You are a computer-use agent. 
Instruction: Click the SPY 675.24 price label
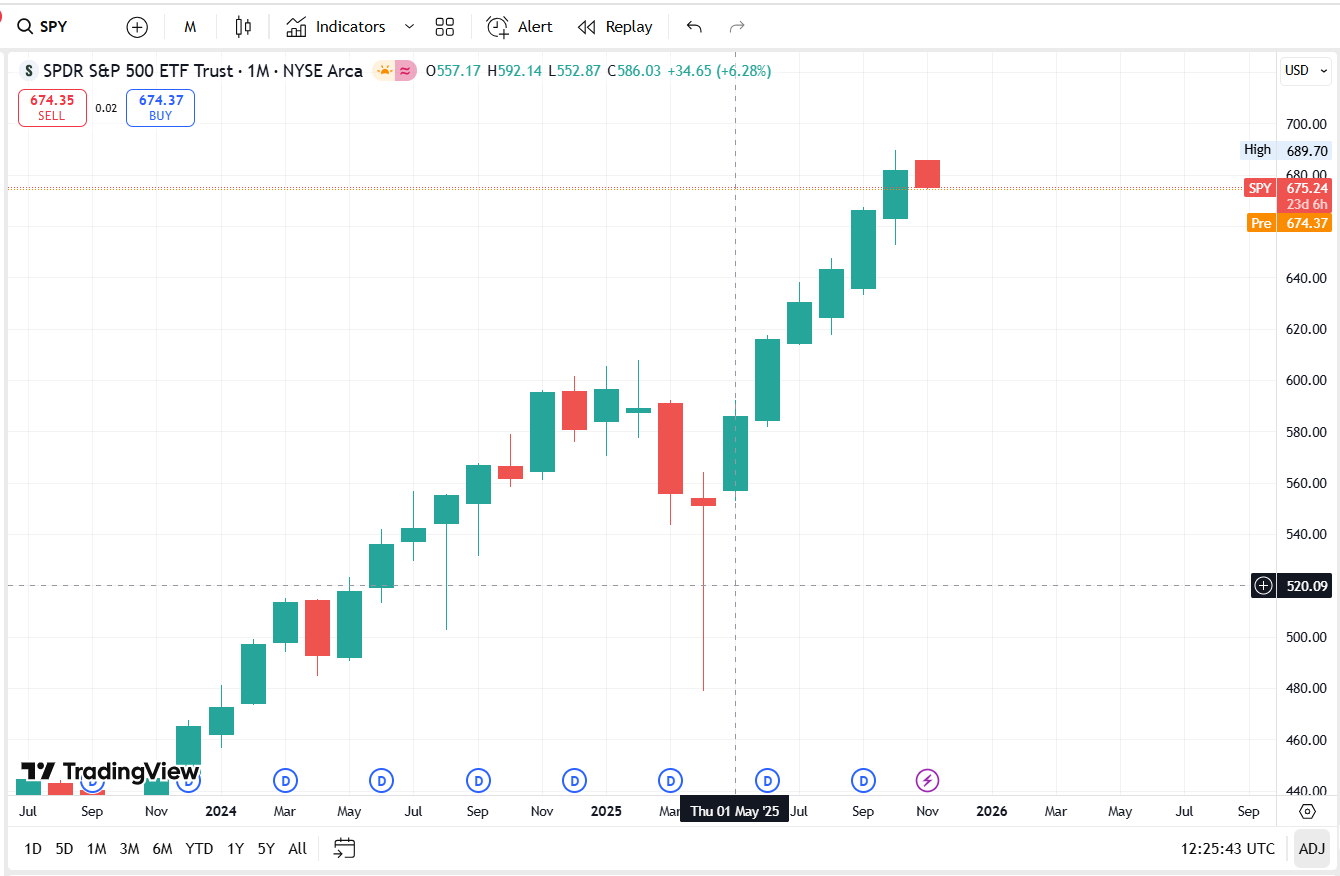[x=1289, y=188]
